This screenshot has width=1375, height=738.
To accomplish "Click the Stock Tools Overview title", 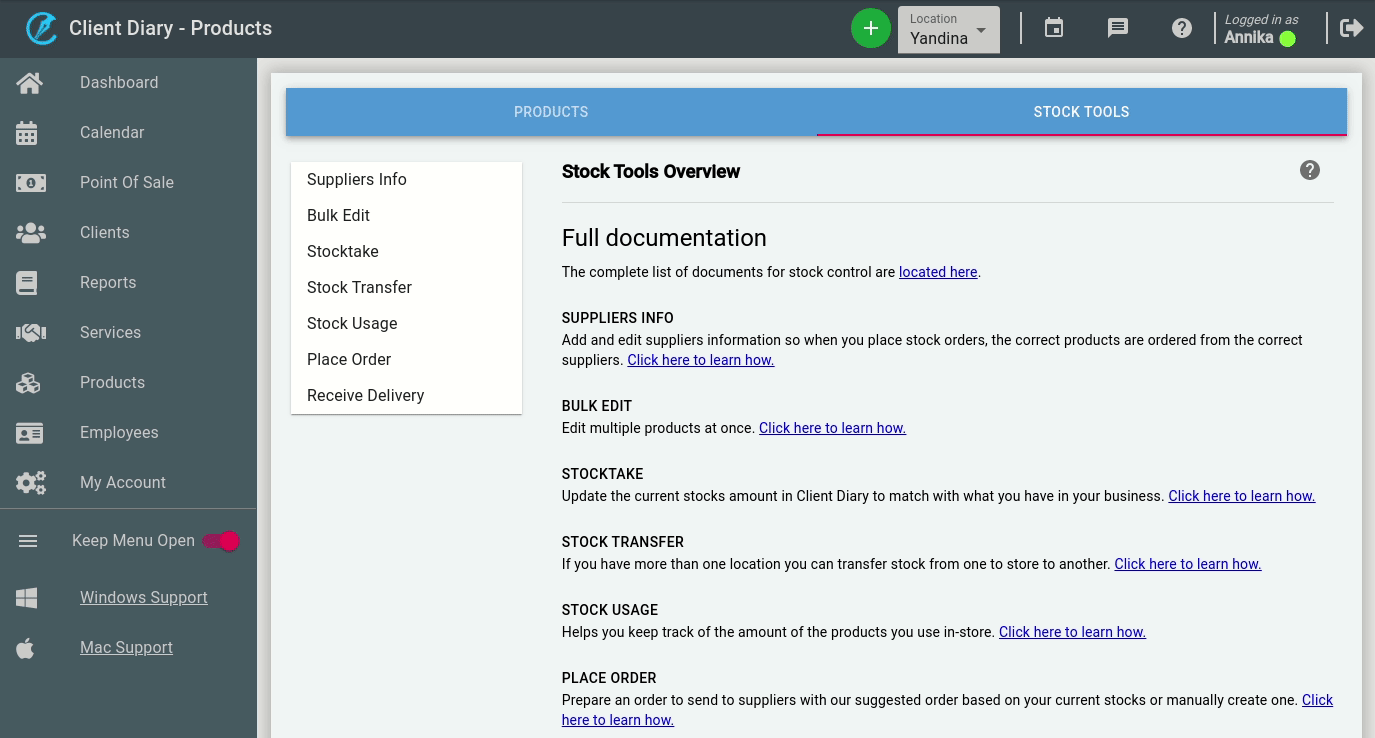I will tap(651, 171).
